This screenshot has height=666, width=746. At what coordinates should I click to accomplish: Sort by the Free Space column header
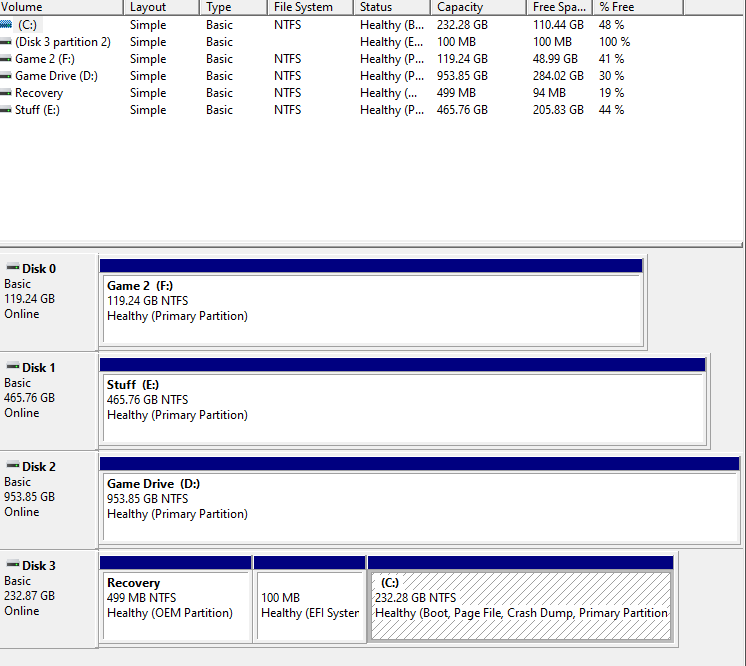pos(560,7)
